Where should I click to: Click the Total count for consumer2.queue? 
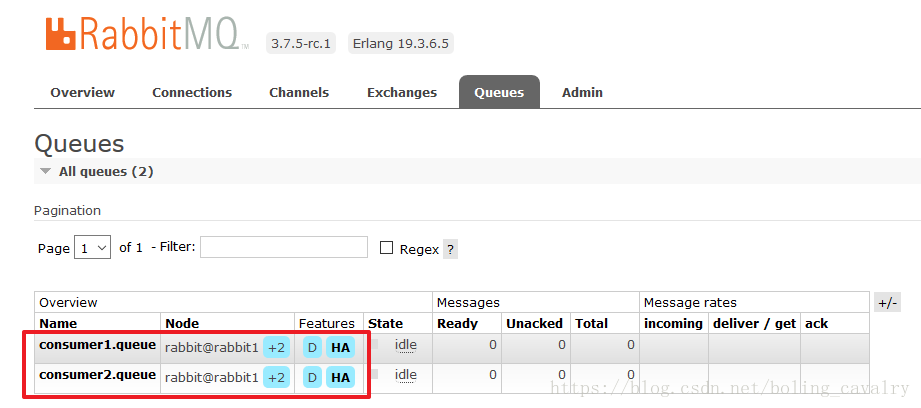pyautogui.click(x=630, y=375)
